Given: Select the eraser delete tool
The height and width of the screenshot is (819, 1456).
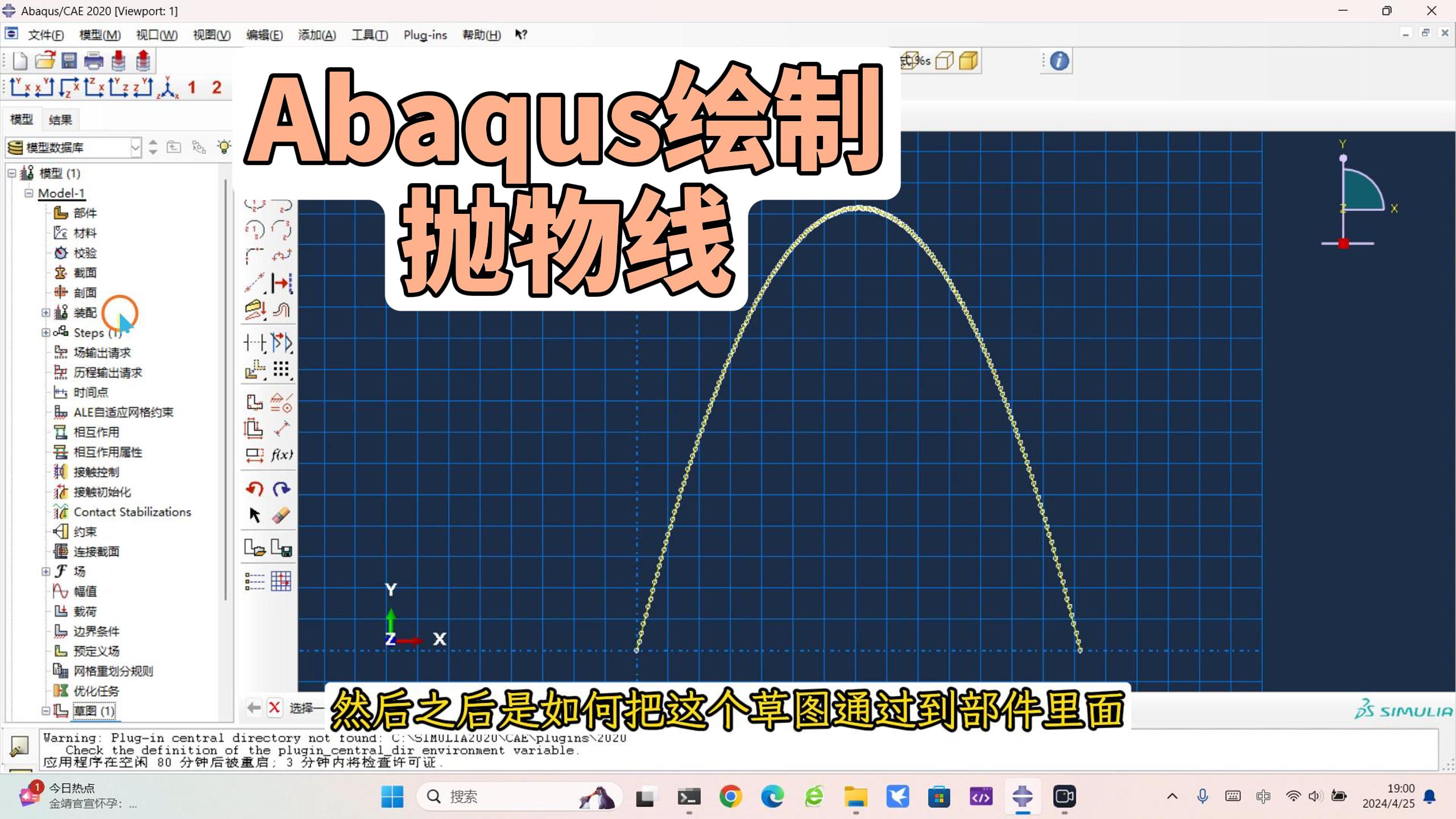Looking at the screenshot, I should pyautogui.click(x=281, y=515).
